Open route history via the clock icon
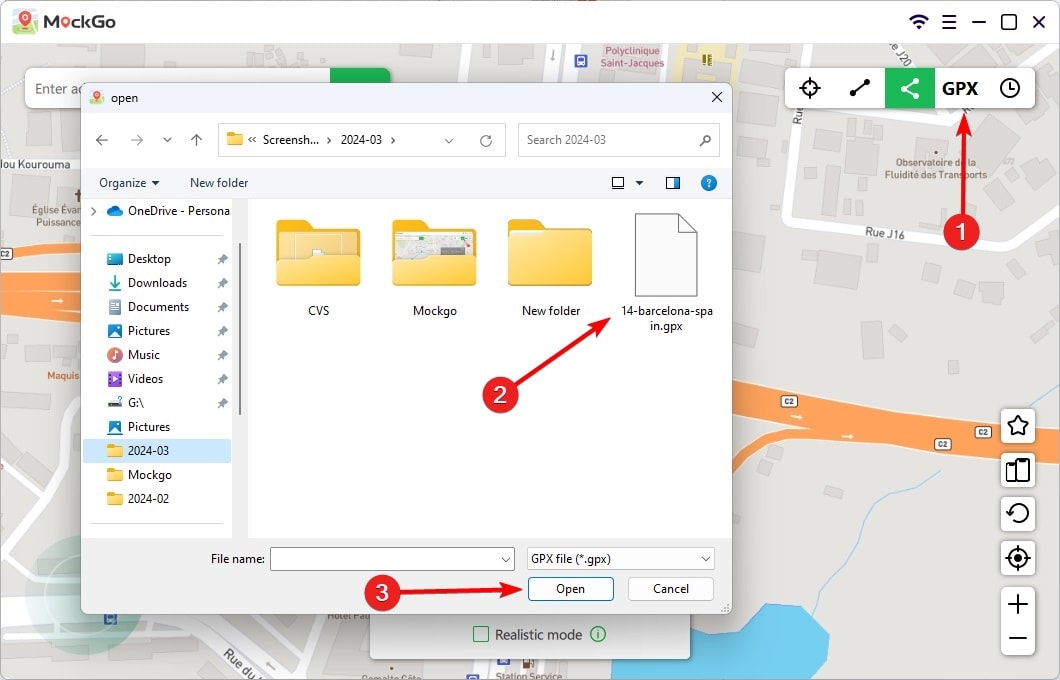The height and width of the screenshot is (680, 1060). coord(1009,88)
